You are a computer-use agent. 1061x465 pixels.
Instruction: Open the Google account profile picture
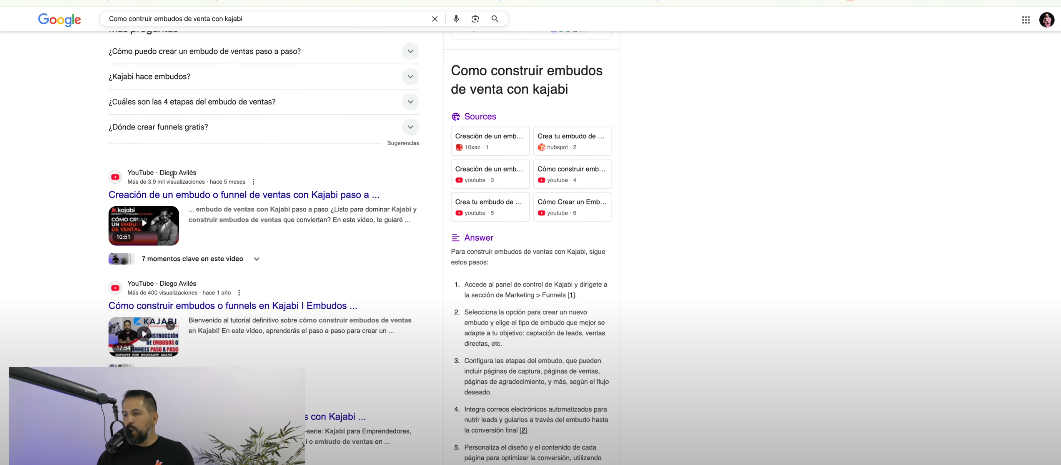[x=1047, y=20]
